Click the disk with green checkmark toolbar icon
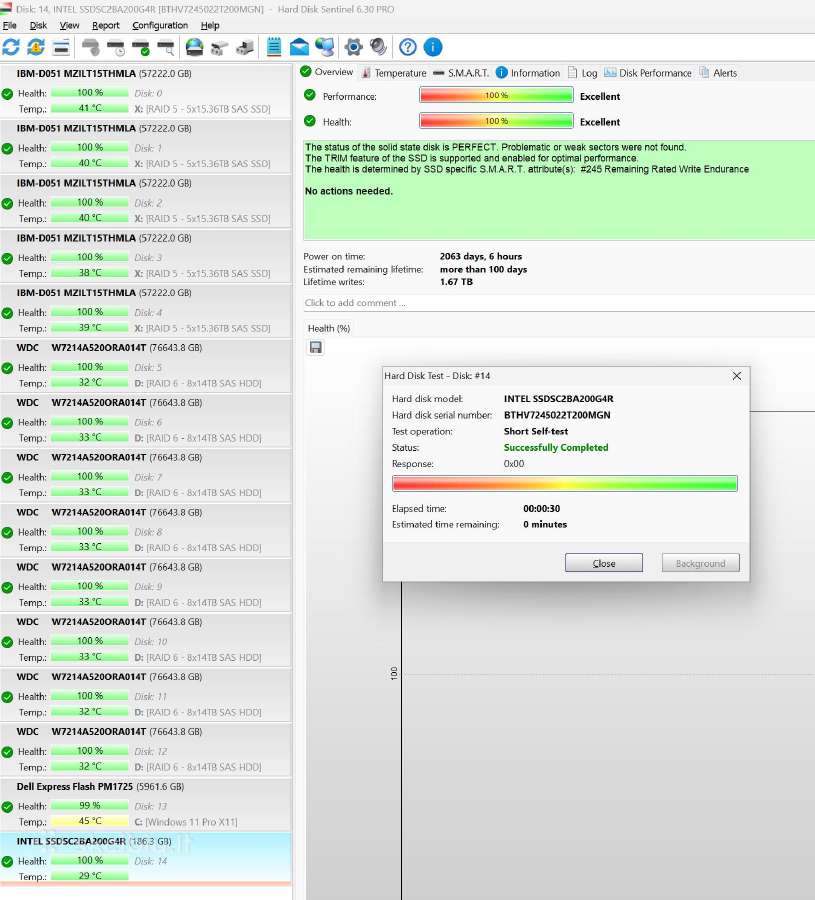815x900 pixels. [x=141, y=47]
